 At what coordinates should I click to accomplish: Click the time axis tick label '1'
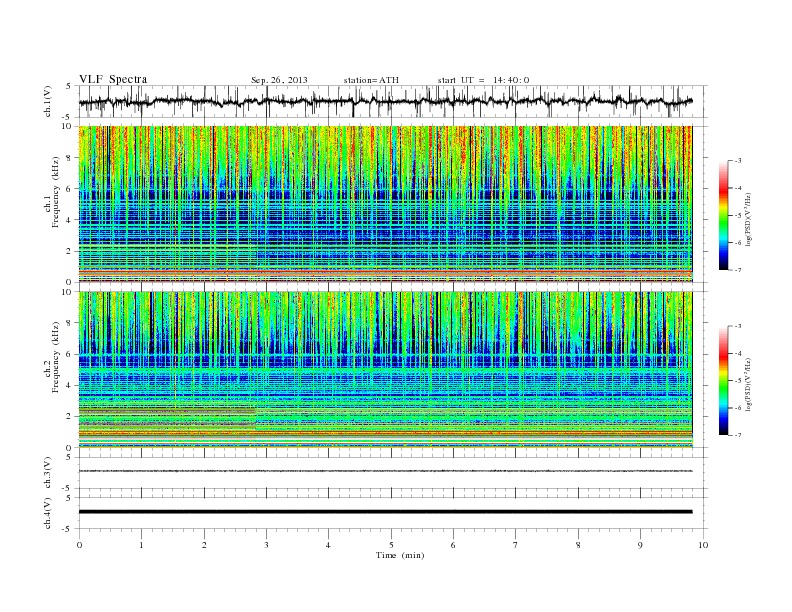click(x=141, y=545)
